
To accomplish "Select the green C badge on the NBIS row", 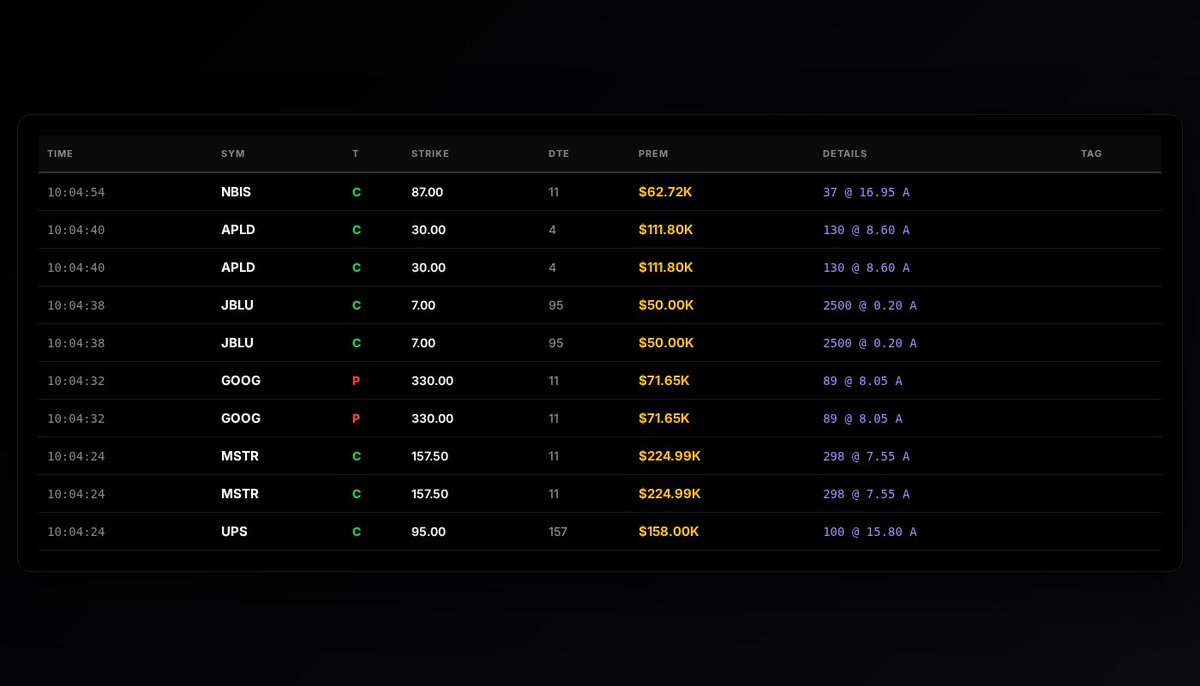I will 356,192.
